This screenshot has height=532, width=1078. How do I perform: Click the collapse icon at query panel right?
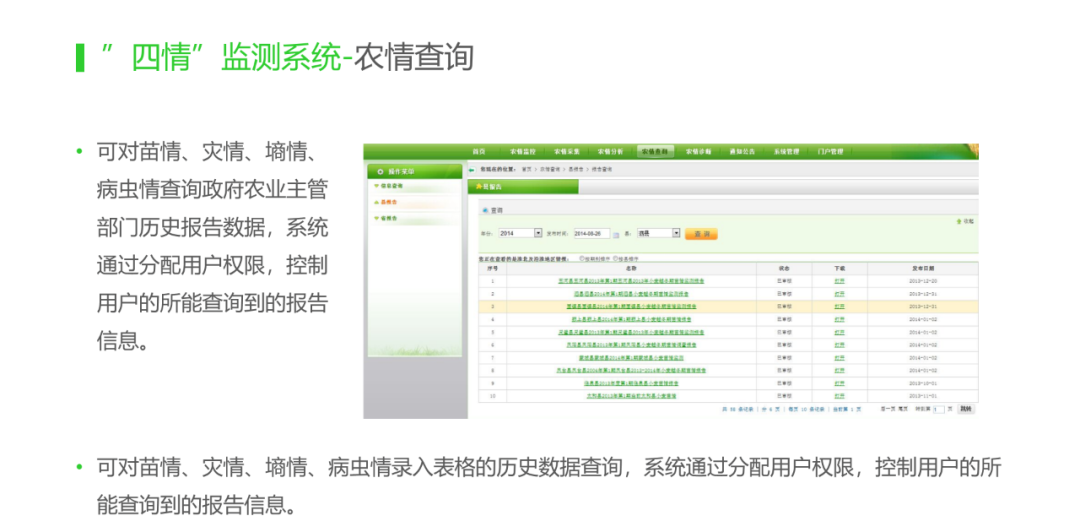pyautogui.click(x=960, y=221)
